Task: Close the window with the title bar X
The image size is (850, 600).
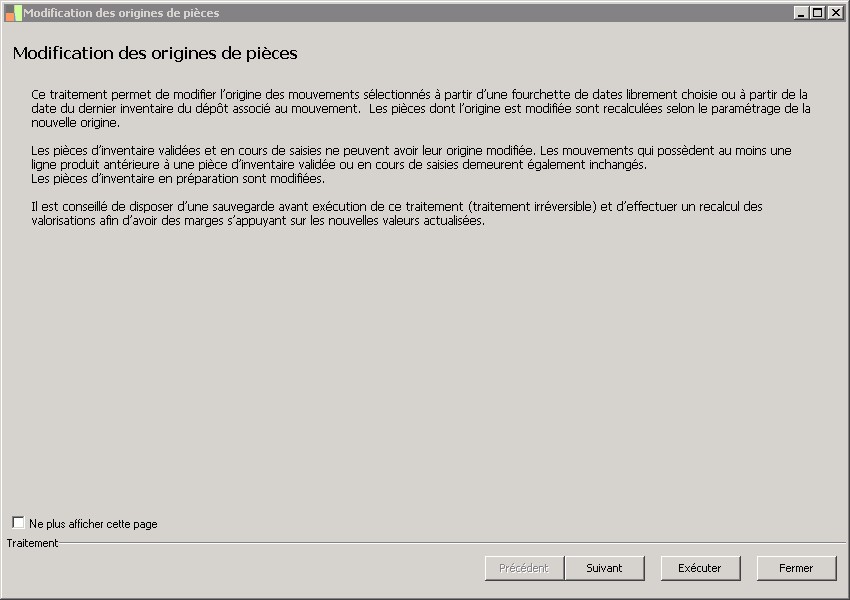Action: click(x=835, y=13)
